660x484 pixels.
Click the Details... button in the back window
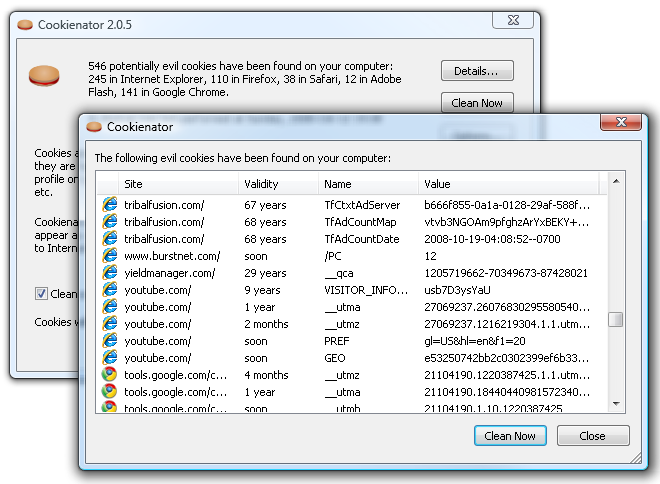click(x=477, y=71)
